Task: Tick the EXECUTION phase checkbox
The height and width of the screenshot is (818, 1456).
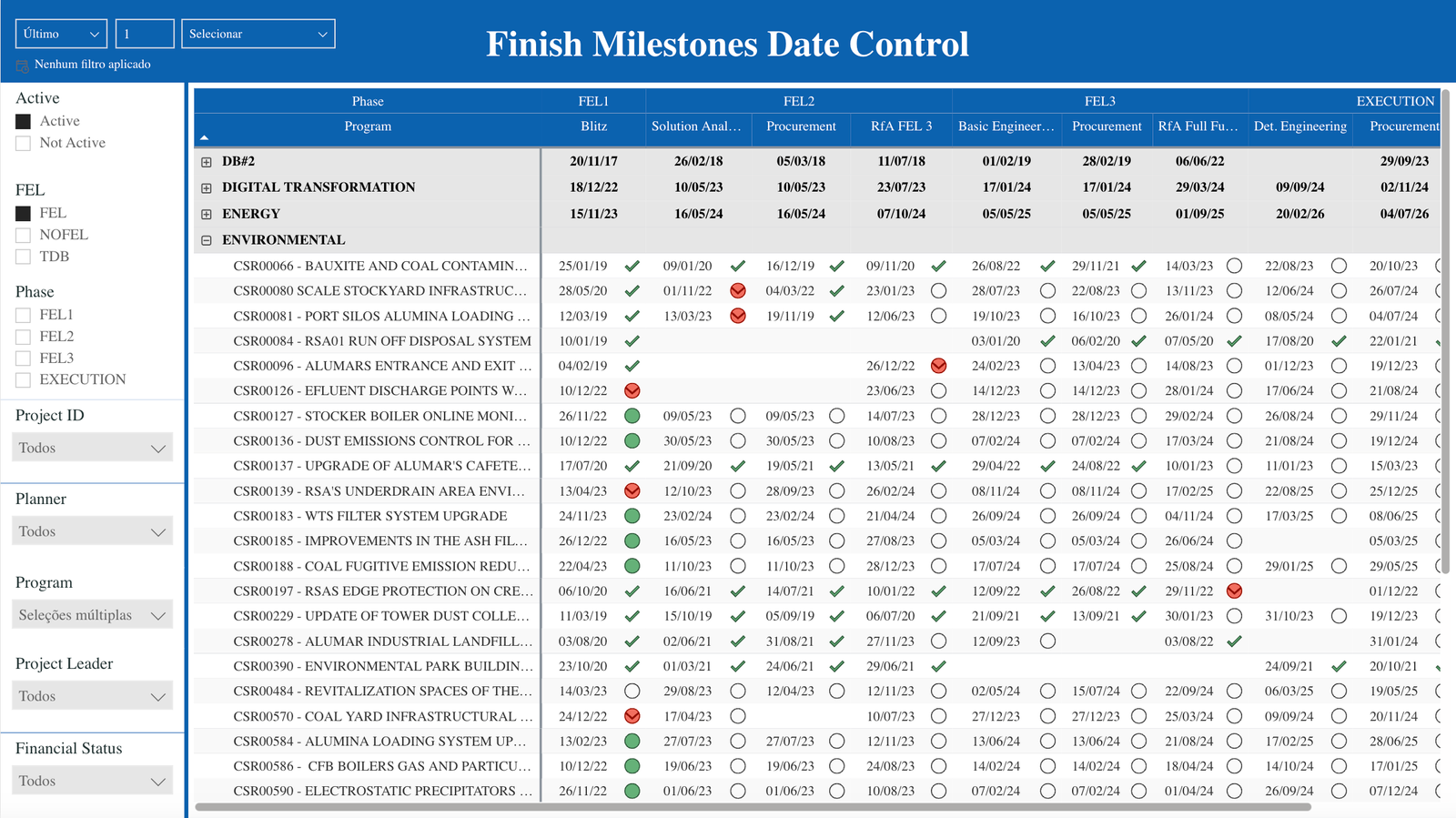Action: click(24, 379)
